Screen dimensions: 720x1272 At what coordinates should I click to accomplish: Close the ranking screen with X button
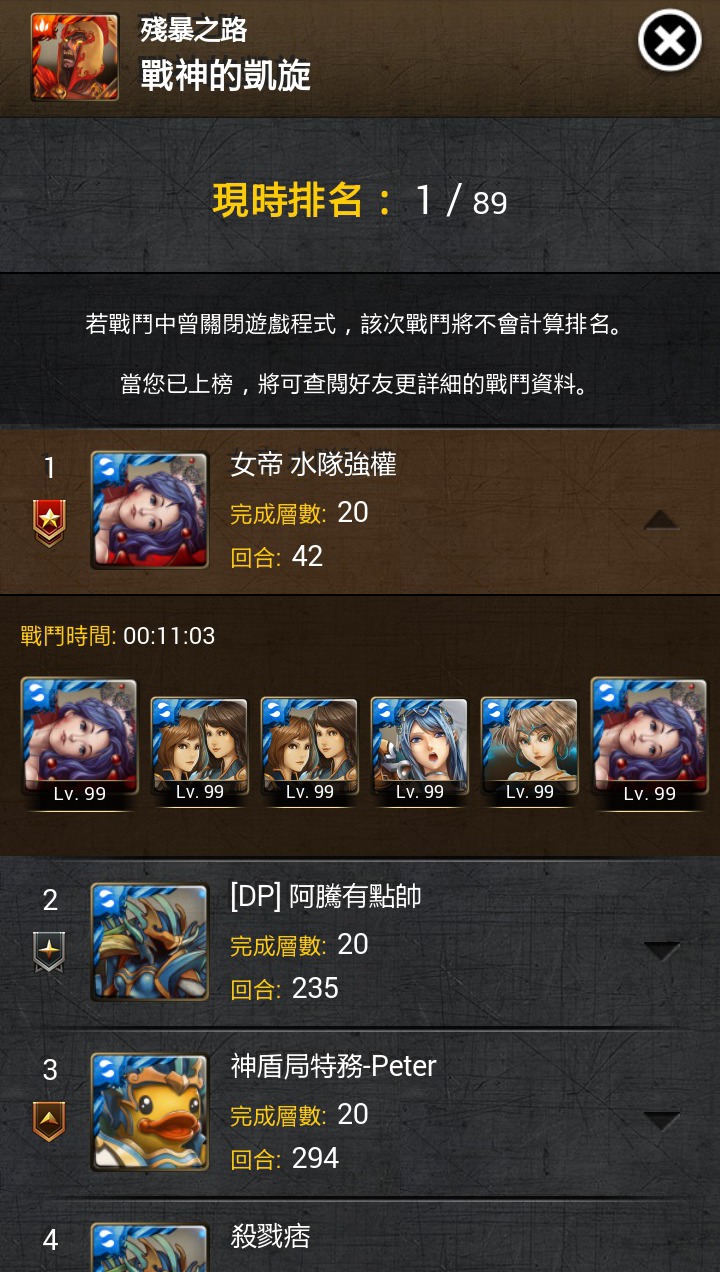click(x=670, y=41)
